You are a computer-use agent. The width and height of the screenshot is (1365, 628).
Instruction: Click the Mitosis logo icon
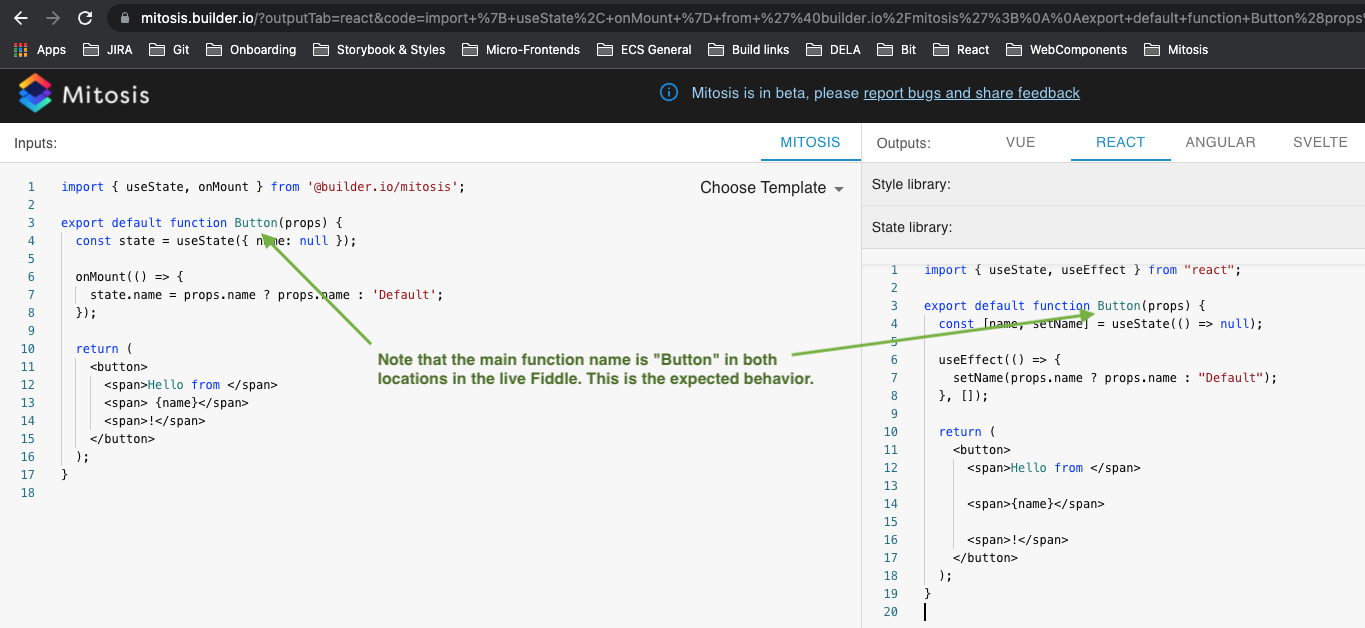[35, 92]
